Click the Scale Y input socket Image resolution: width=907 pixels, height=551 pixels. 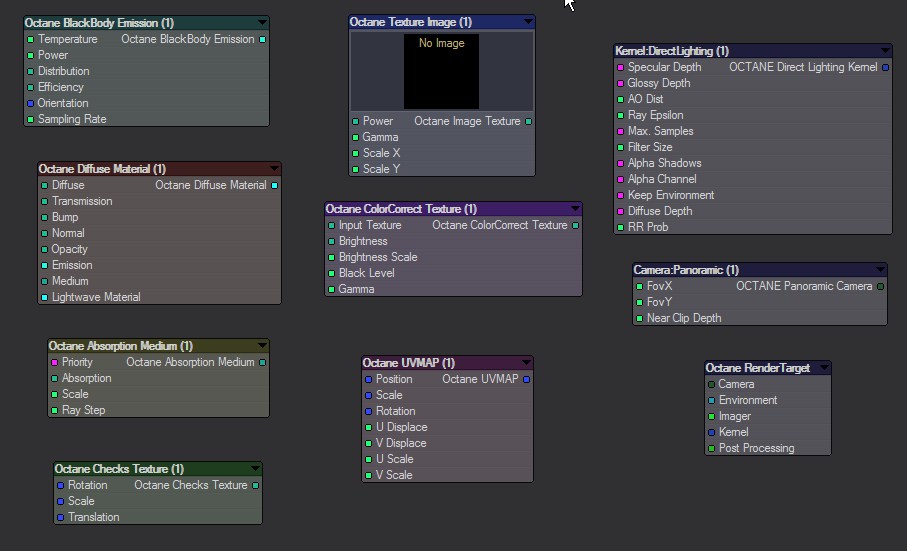pyautogui.click(x=356, y=170)
